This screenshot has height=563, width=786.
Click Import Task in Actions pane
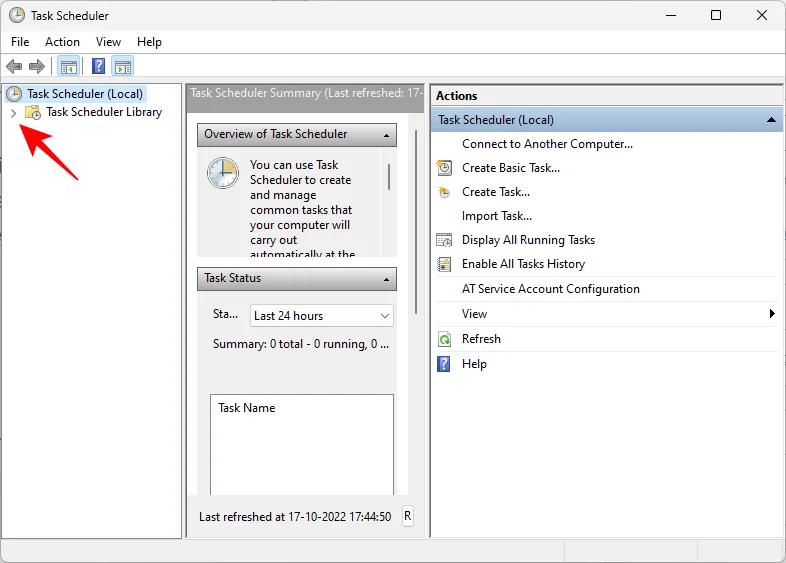496,216
